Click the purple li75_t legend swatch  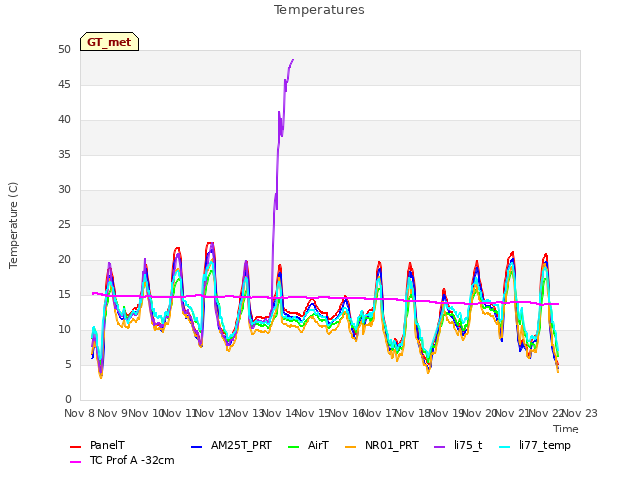(440, 447)
